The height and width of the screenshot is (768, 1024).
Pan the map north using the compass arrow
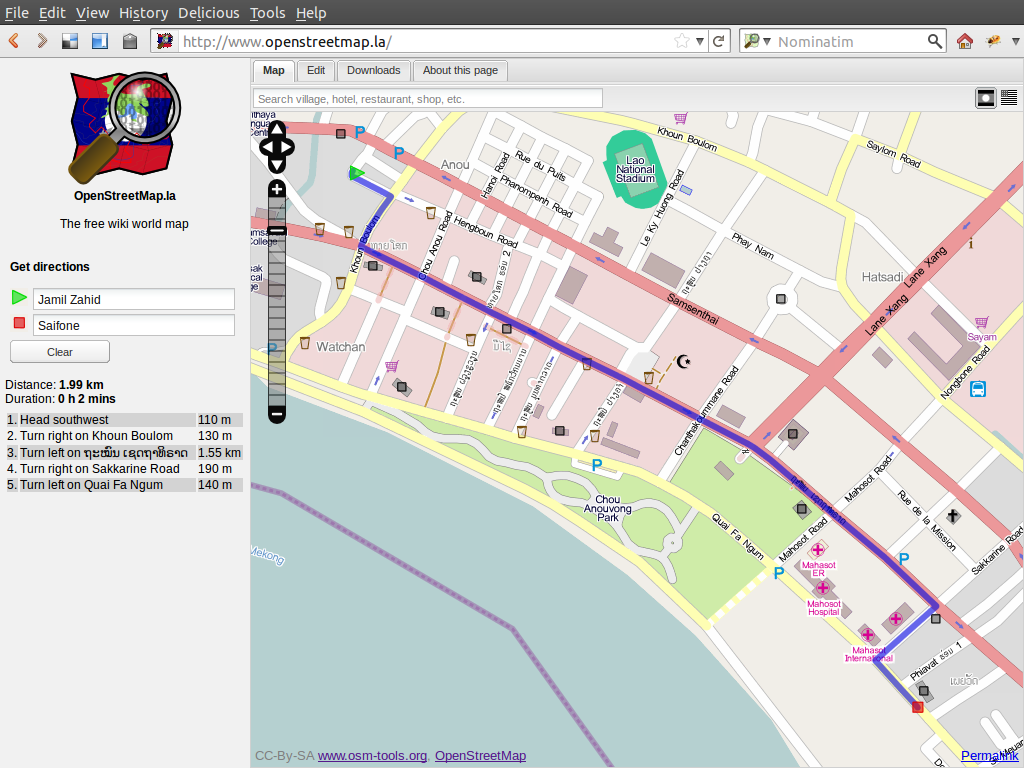277,128
